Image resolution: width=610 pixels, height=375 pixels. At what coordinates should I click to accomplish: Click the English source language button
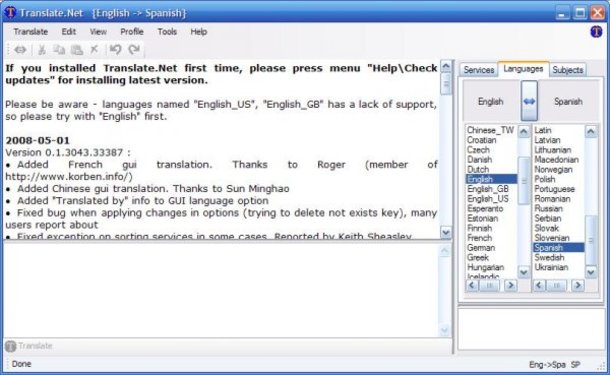click(491, 101)
